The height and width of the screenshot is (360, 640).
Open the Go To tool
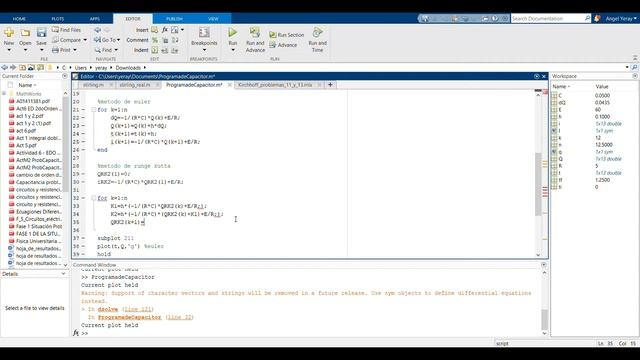point(107,40)
